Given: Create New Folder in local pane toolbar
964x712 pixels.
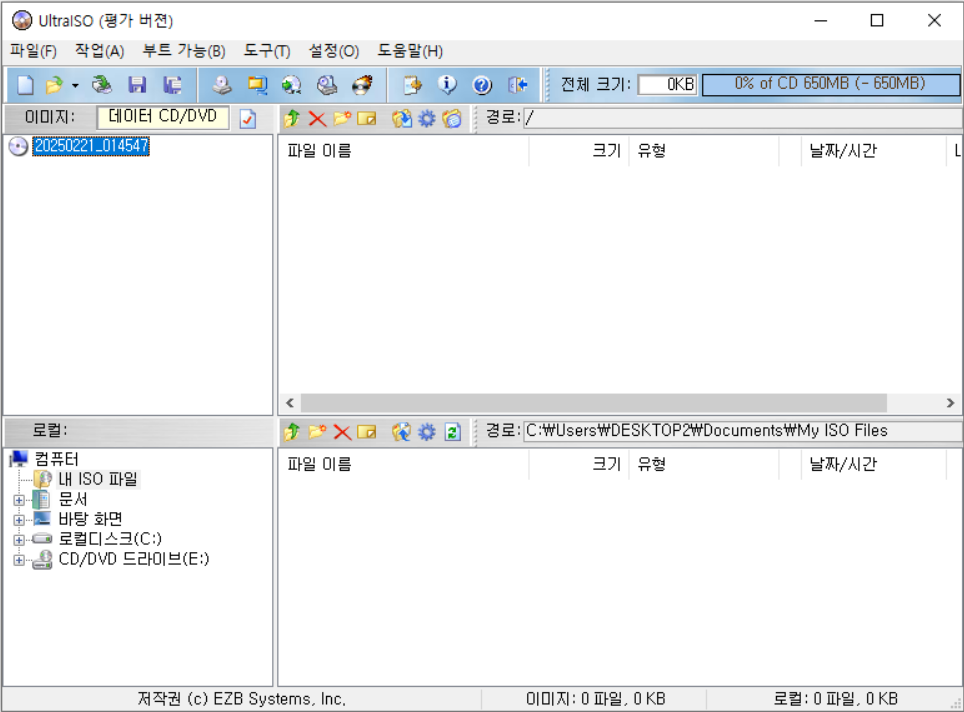Looking at the screenshot, I should [317, 432].
